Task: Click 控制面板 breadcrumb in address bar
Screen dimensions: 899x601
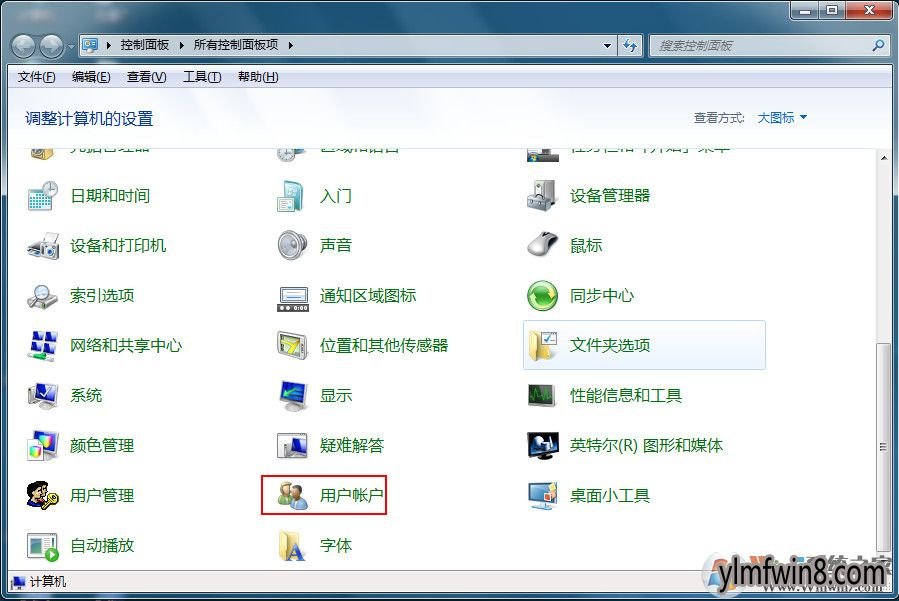Action: (x=144, y=45)
